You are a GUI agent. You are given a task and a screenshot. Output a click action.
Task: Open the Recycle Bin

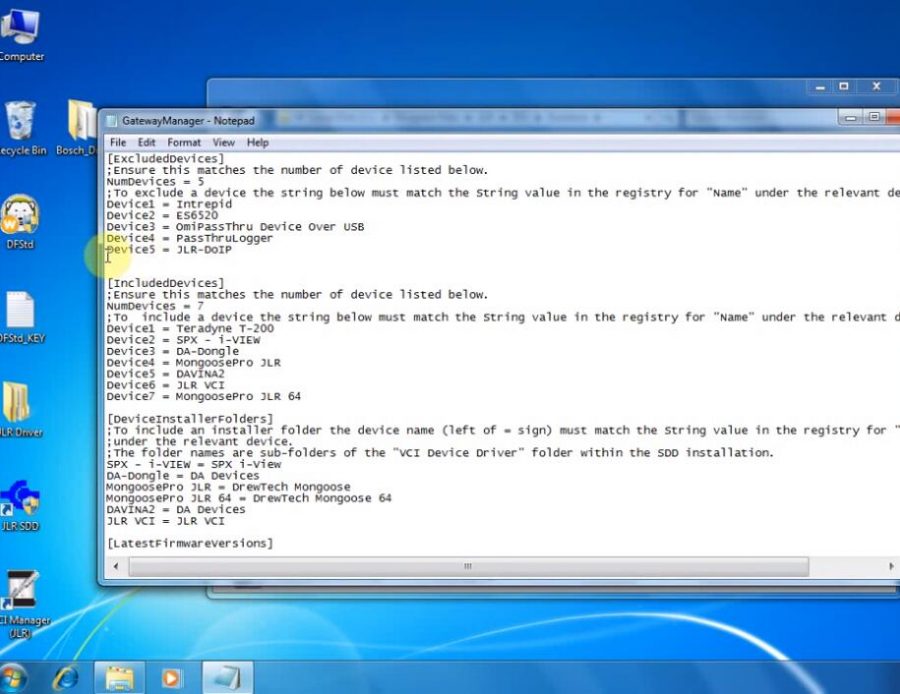pyautogui.click(x=21, y=118)
